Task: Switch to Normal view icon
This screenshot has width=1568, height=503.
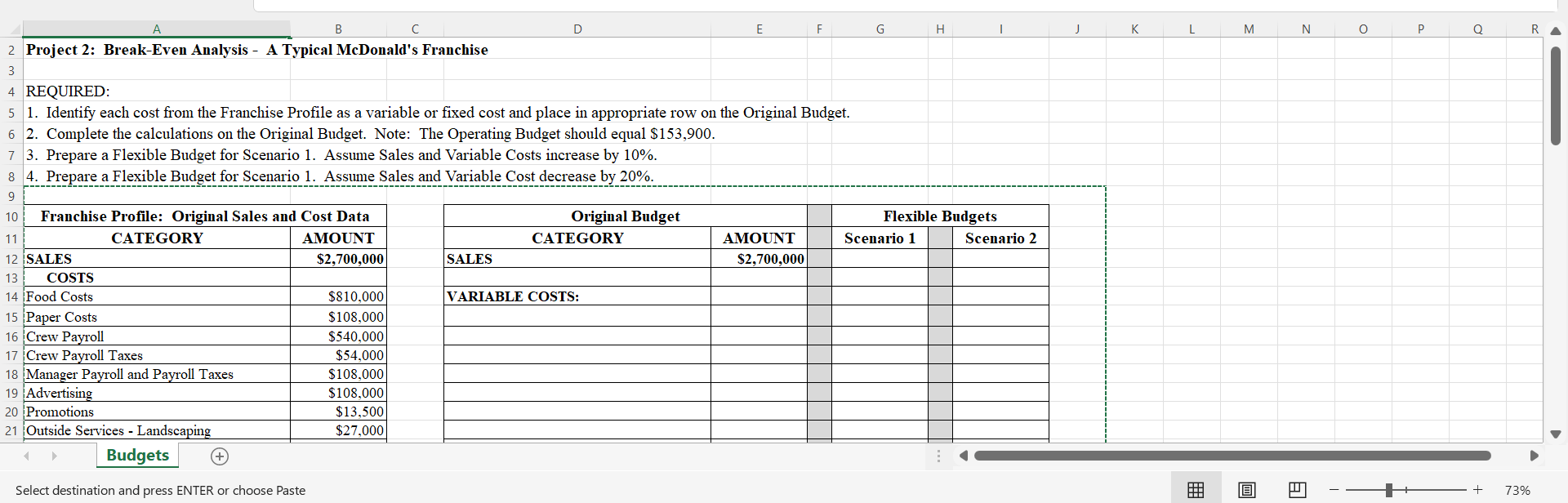Action: (x=1196, y=490)
